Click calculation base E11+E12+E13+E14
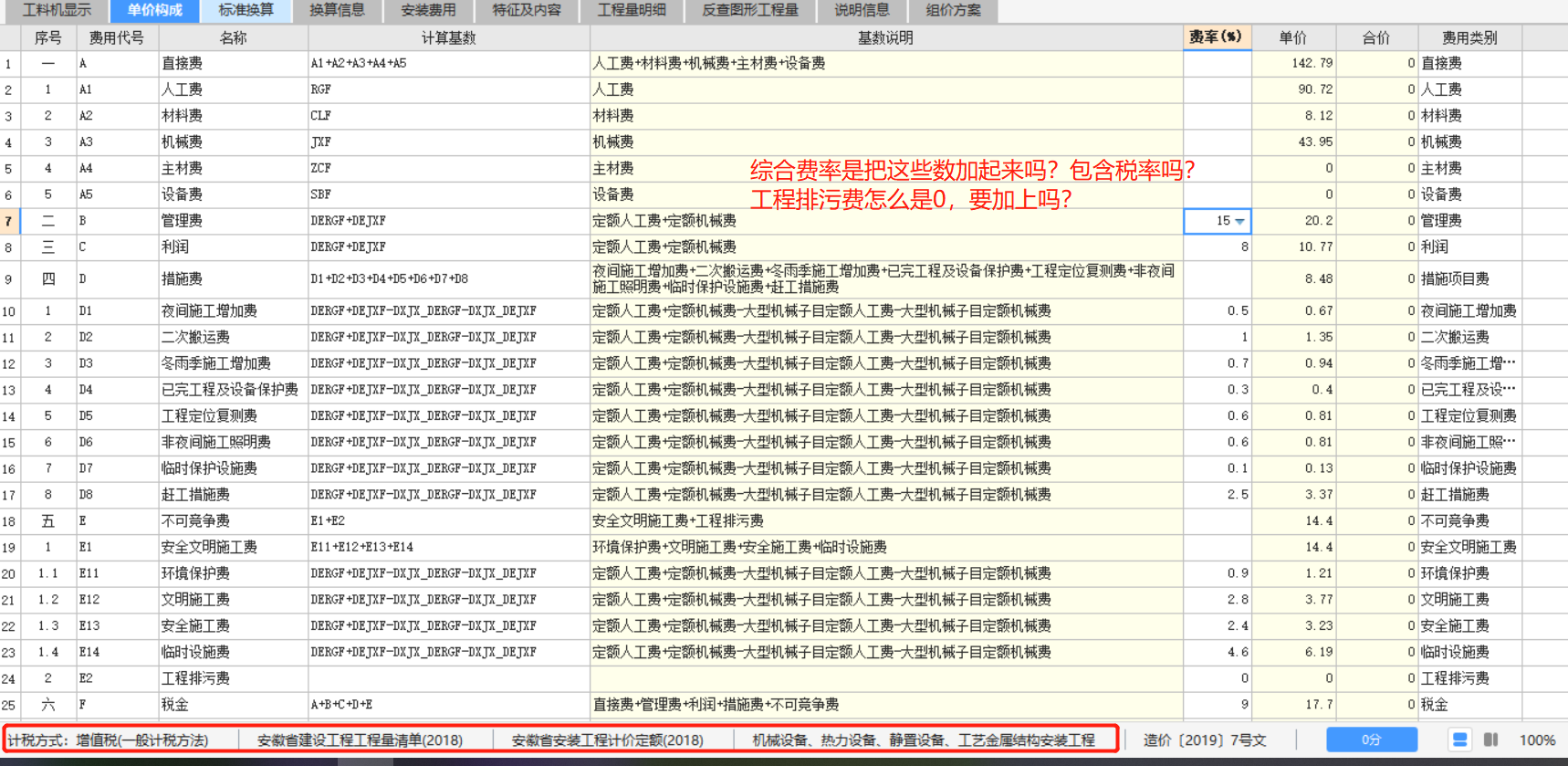 click(x=362, y=548)
